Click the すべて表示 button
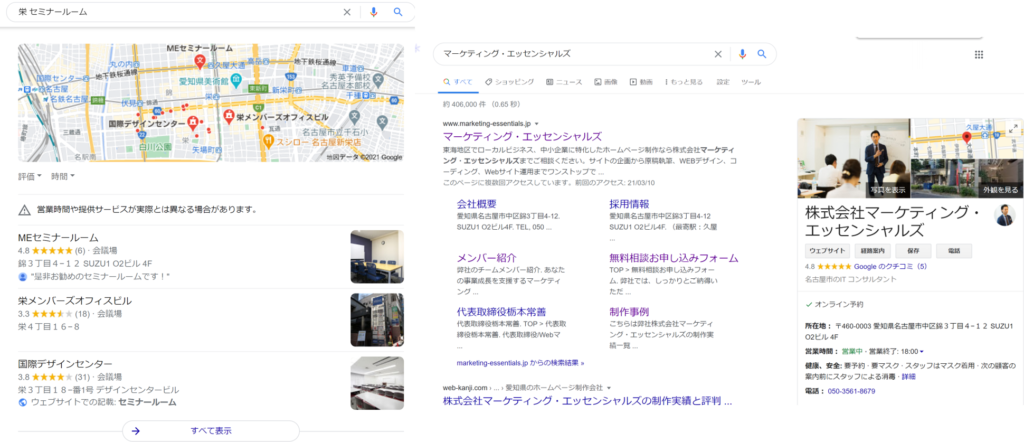The width and height of the screenshot is (1024, 442). (211, 431)
